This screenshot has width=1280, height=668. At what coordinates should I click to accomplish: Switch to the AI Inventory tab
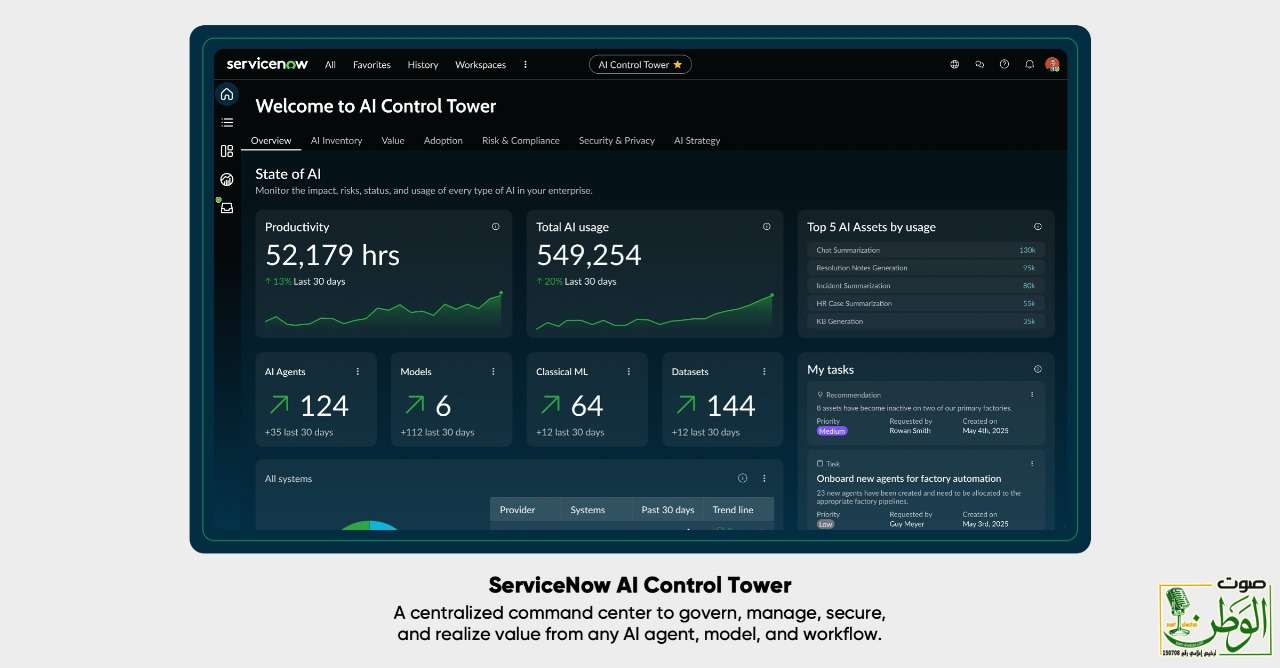[336, 141]
